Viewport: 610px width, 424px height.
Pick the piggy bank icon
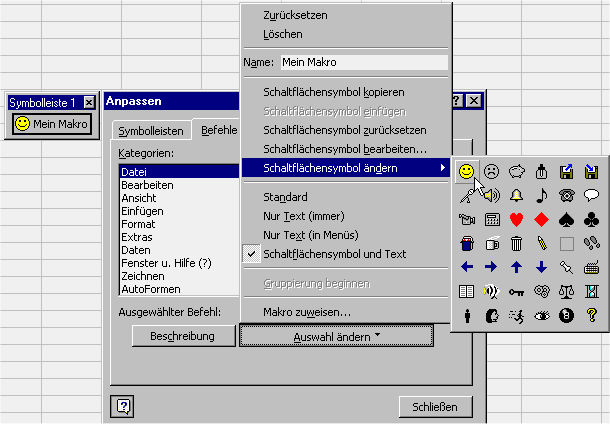click(516, 172)
